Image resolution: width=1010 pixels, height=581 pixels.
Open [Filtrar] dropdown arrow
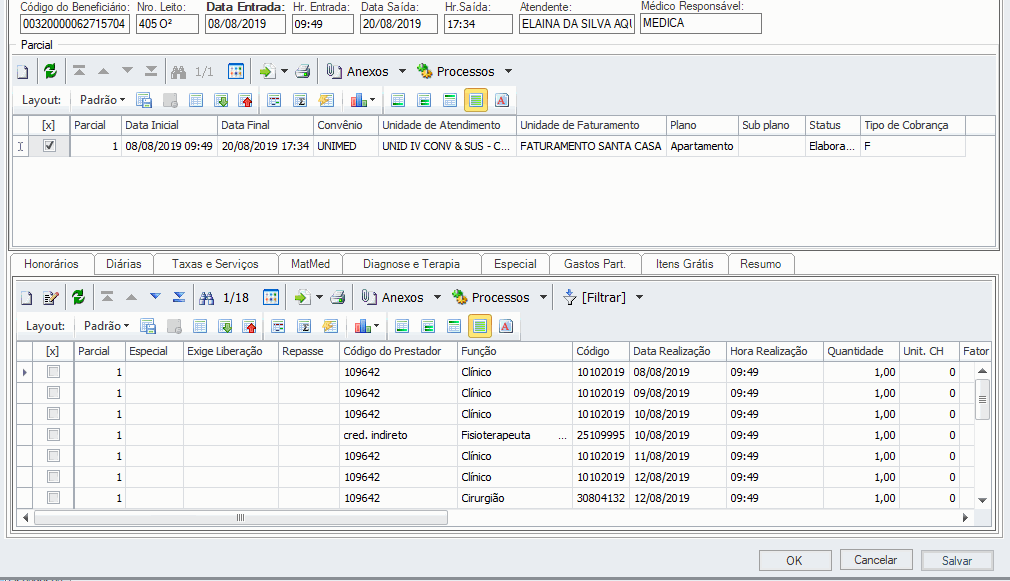(x=640, y=298)
